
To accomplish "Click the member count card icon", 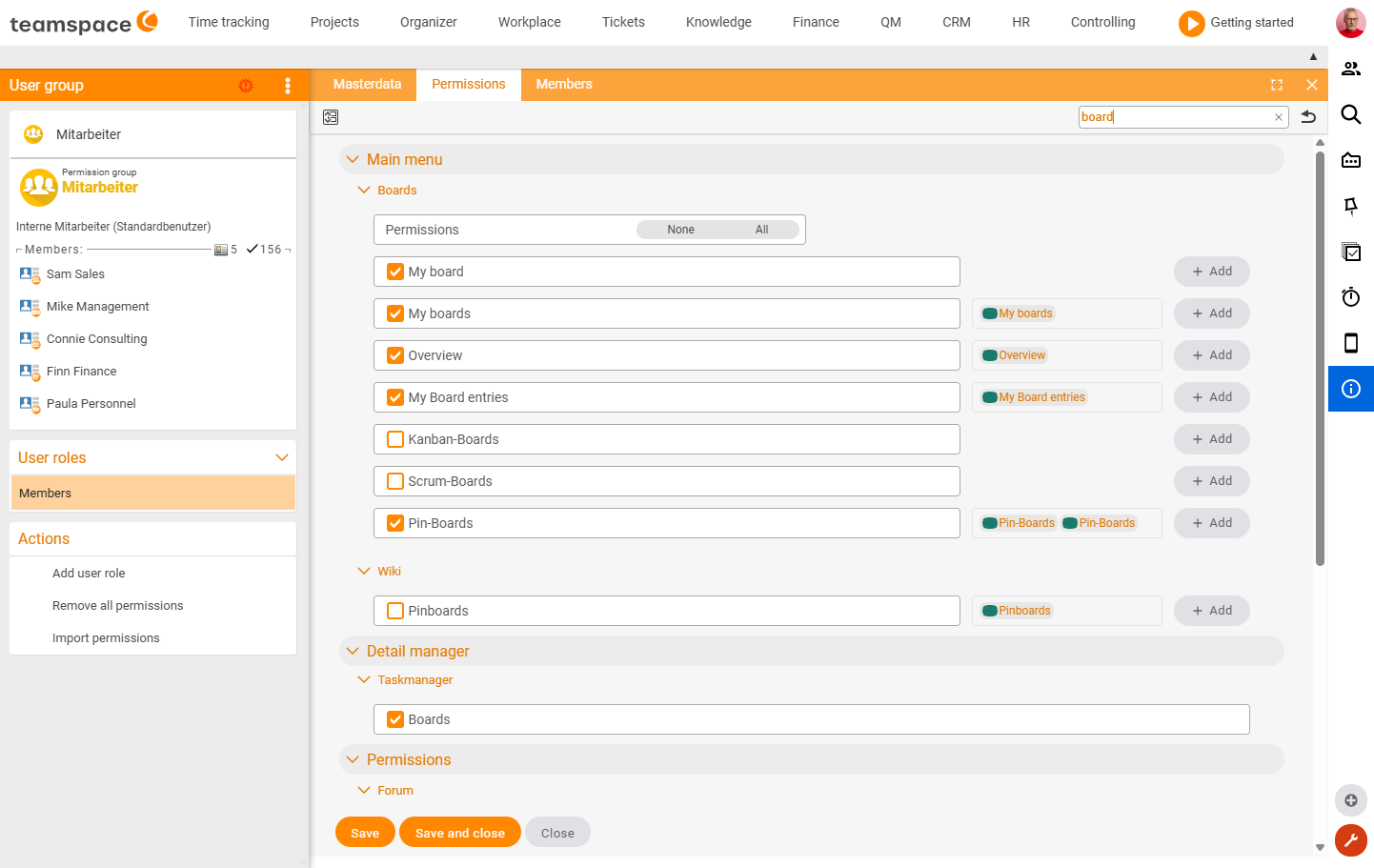I will 221,250.
